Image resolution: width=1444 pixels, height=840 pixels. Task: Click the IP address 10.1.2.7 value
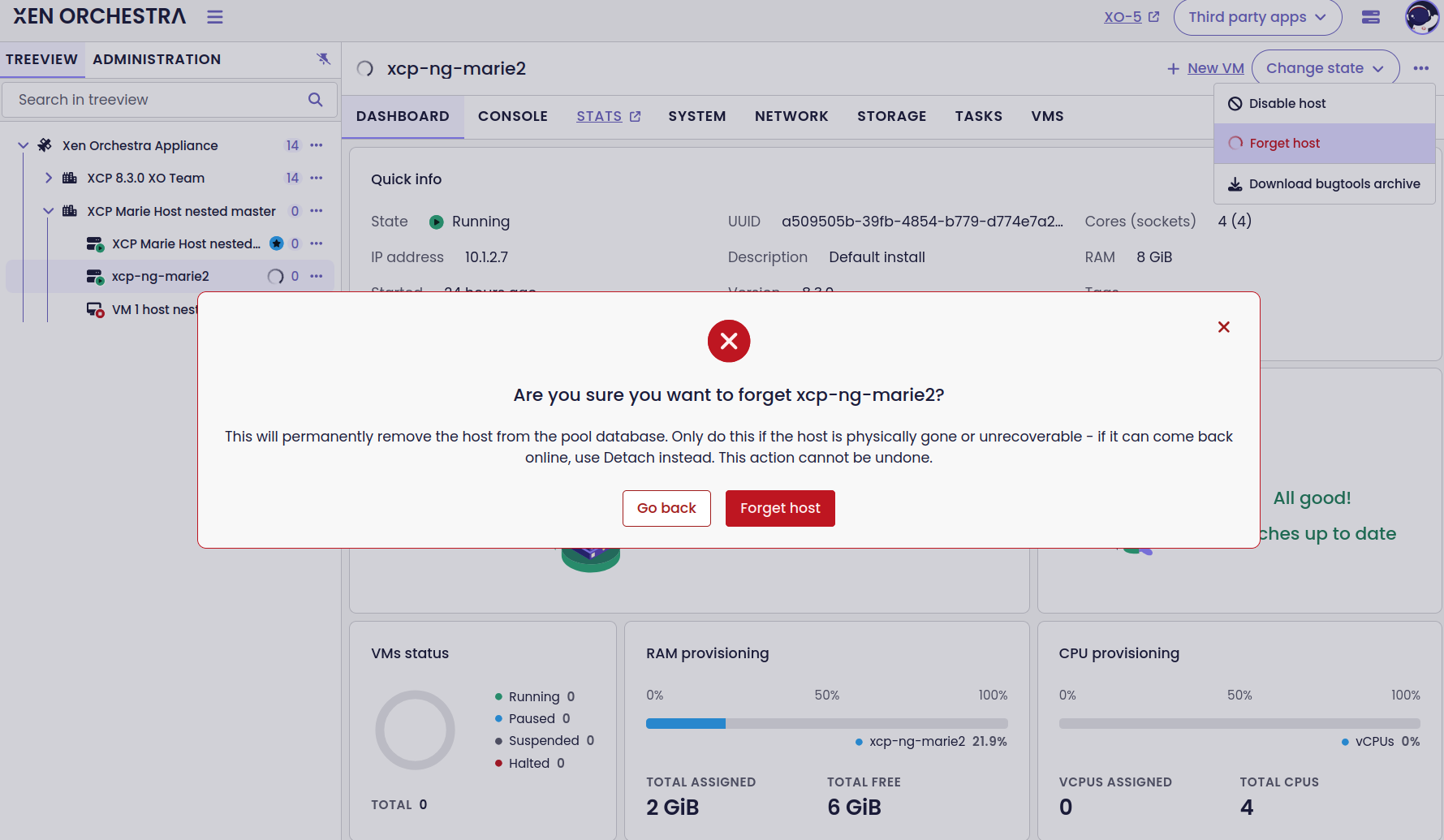pyautogui.click(x=486, y=257)
